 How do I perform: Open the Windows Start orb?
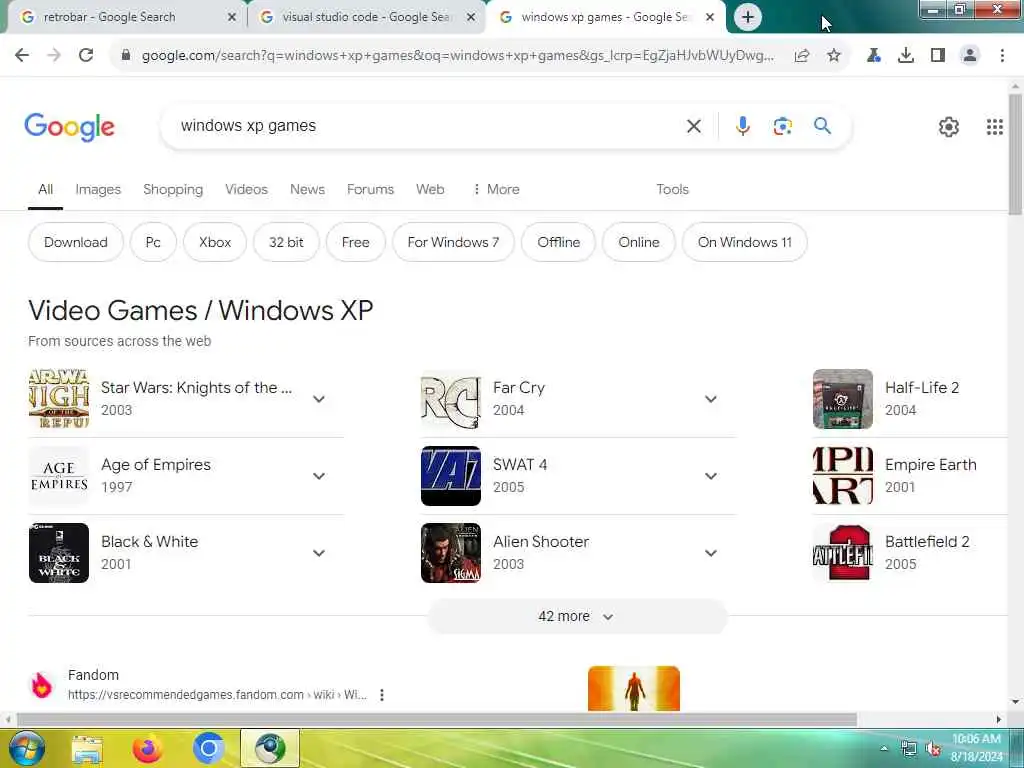pyautogui.click(x=27, y=748)
